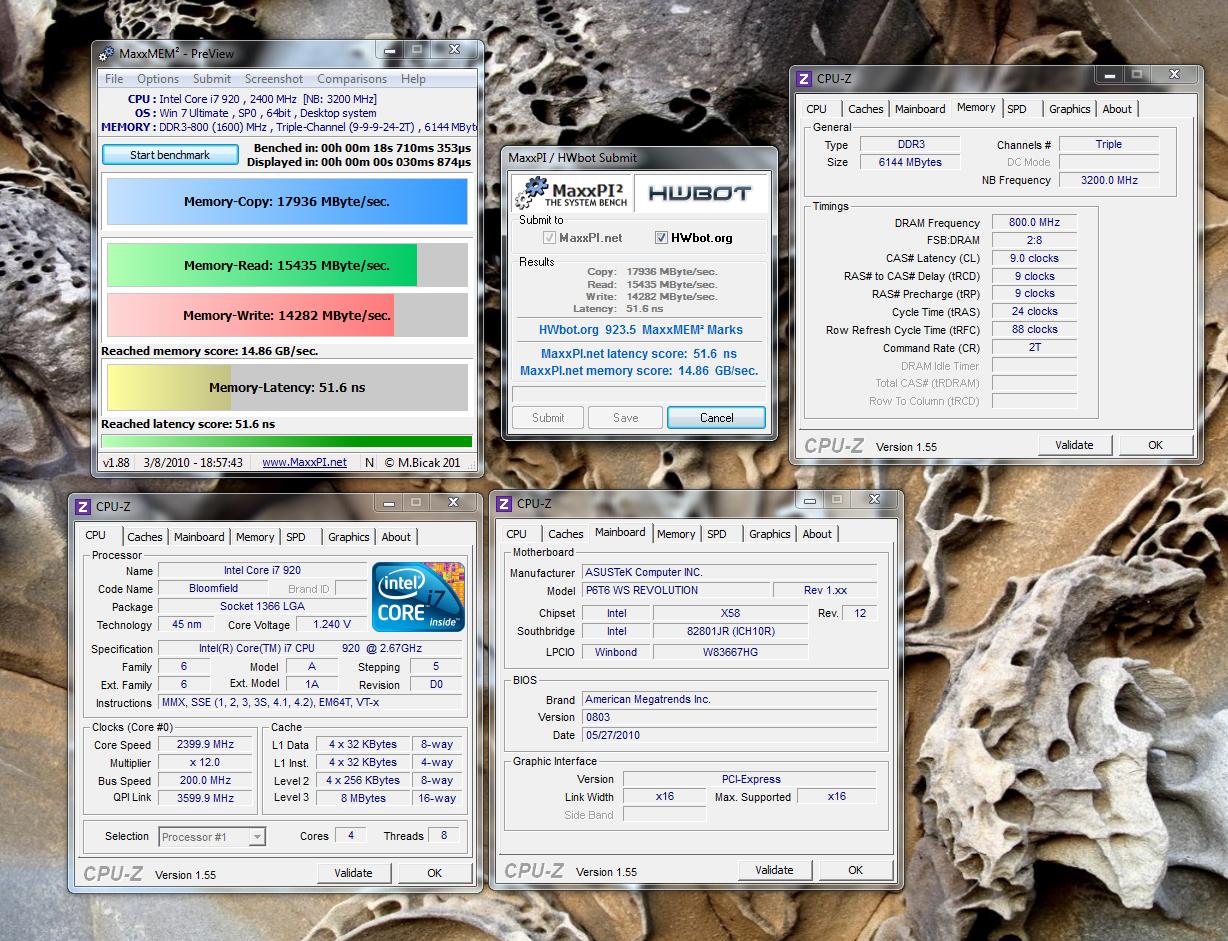Viewport: 1228px width, 941px height.
Task: Click the Southbridge 82801JR (ICH10R) field
Action: tap(730, 632)
